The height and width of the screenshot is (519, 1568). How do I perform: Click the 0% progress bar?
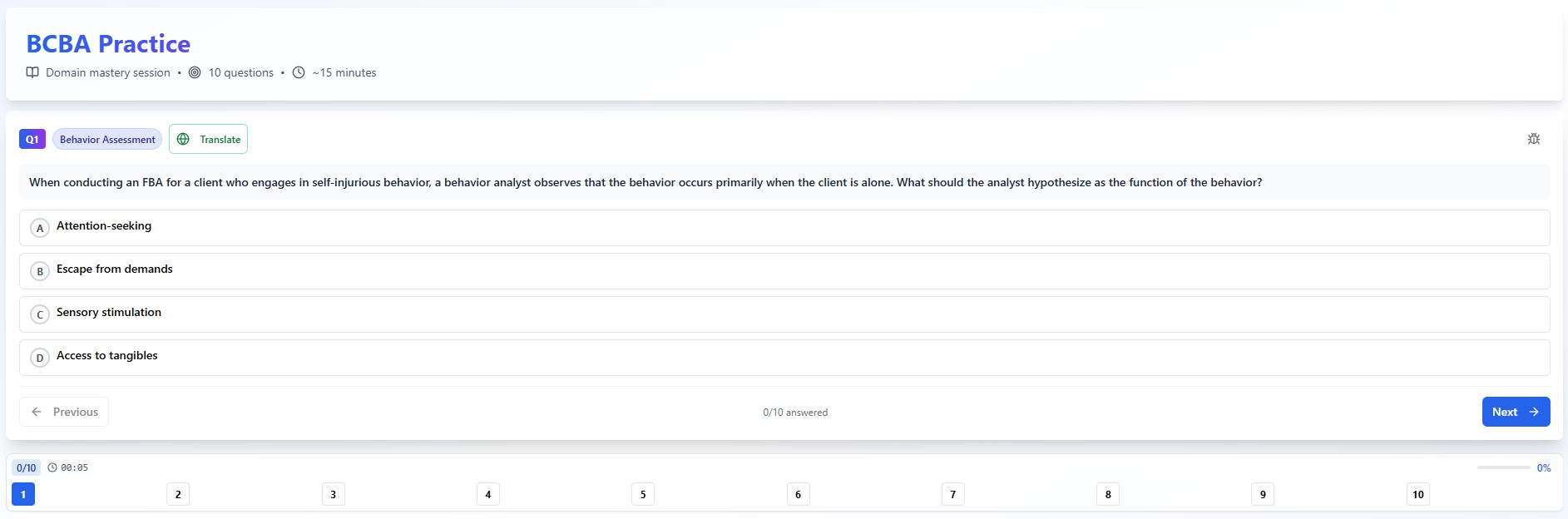point(1503,467)
